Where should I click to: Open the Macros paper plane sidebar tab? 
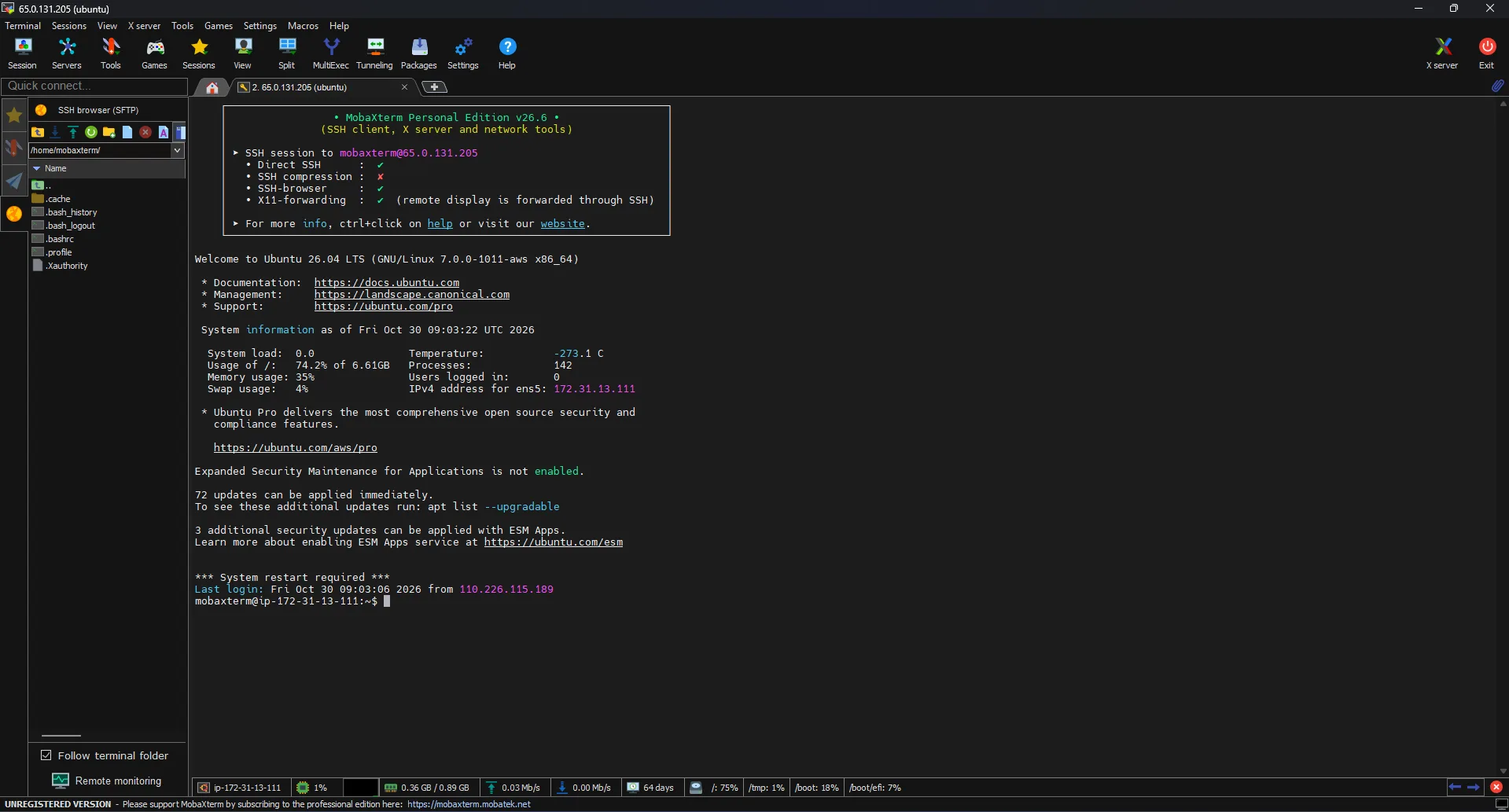14,181
